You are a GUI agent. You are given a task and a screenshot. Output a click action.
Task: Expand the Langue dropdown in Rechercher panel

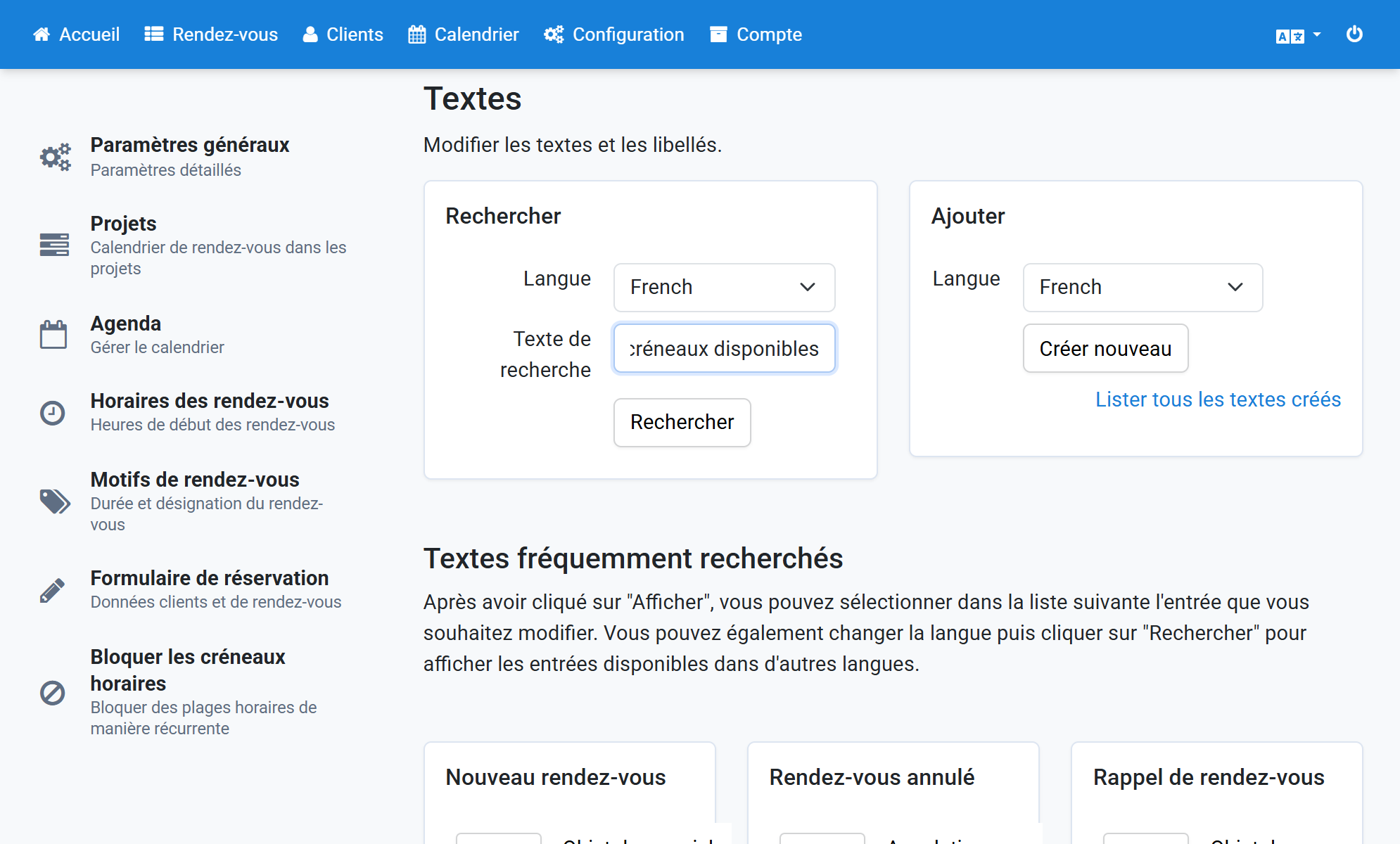pos(724,288)
